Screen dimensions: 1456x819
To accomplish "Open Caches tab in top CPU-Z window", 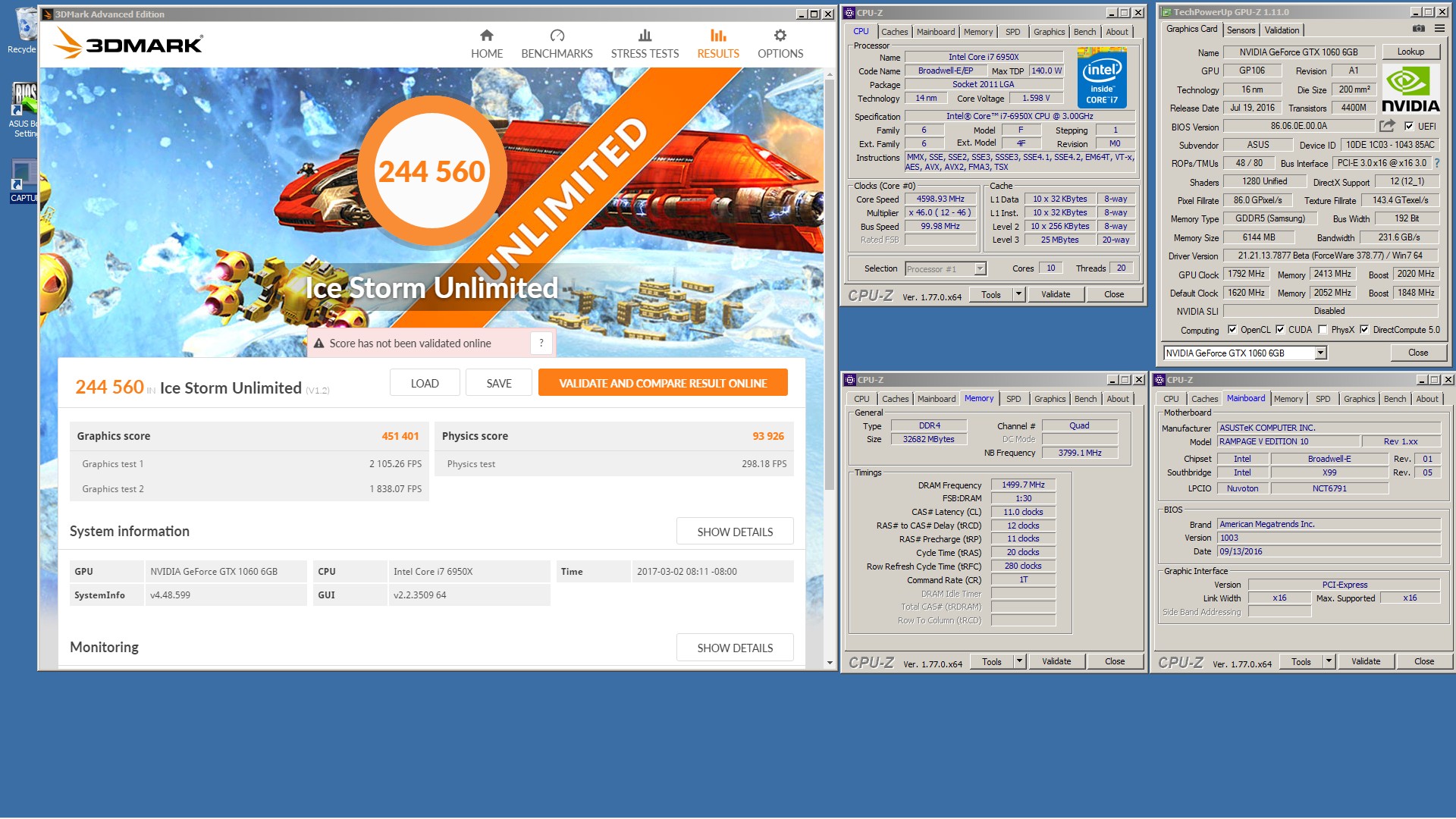I will click(894, 32).
